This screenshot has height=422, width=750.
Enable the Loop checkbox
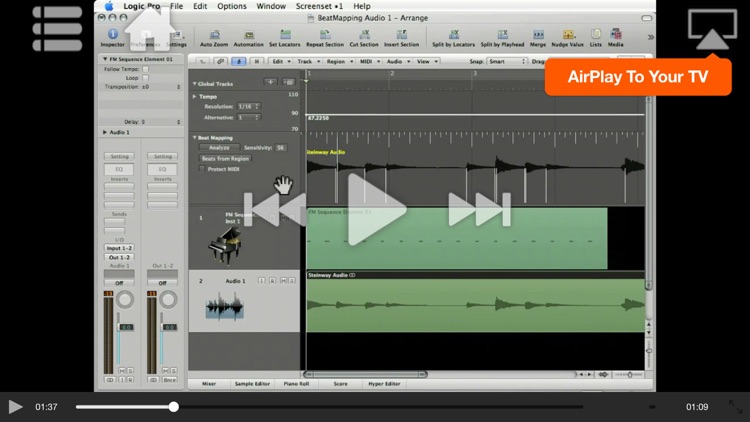pyautogui.click(x=145, y=78)
